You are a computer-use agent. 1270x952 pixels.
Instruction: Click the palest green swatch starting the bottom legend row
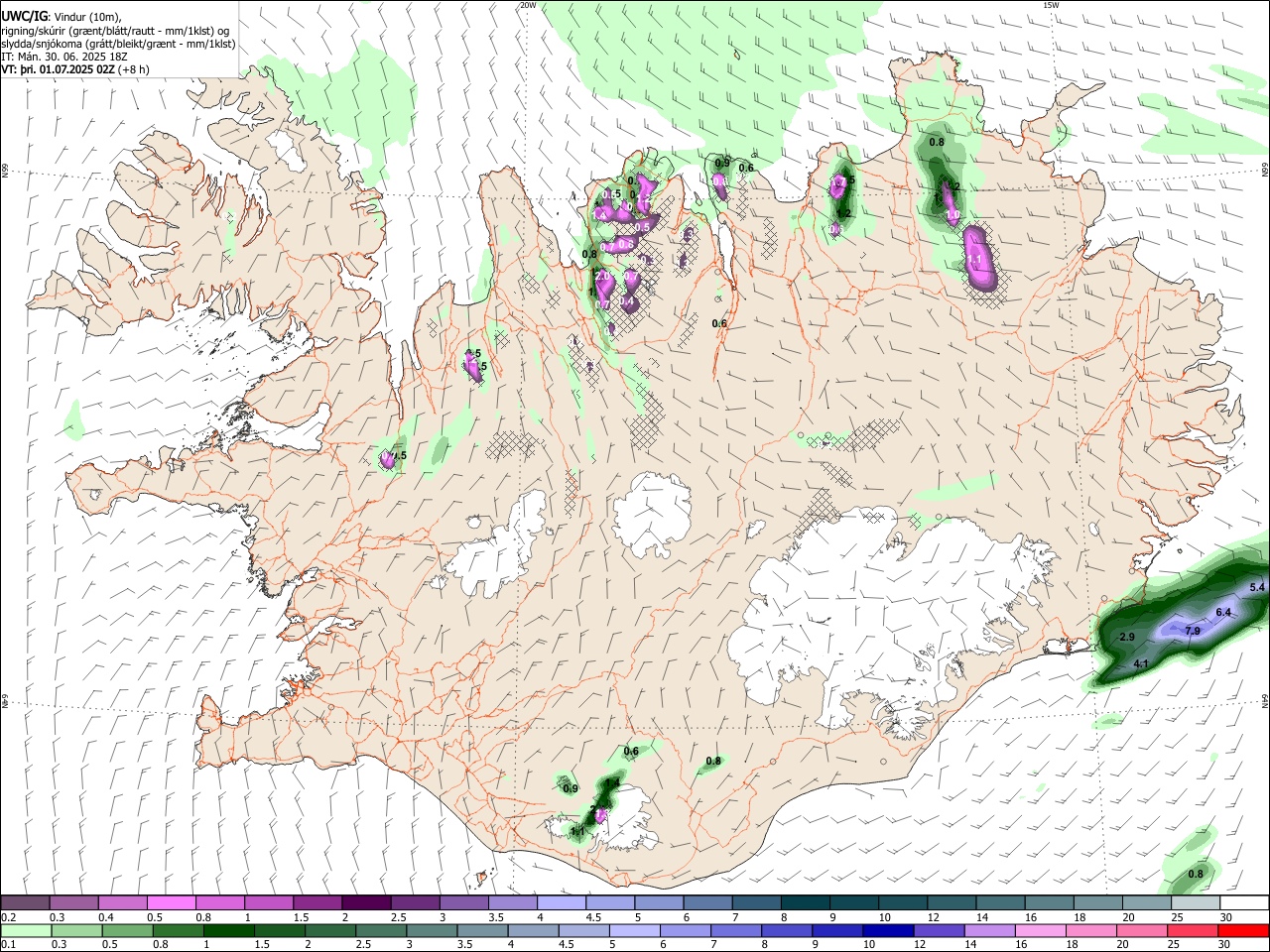[25, 930]
